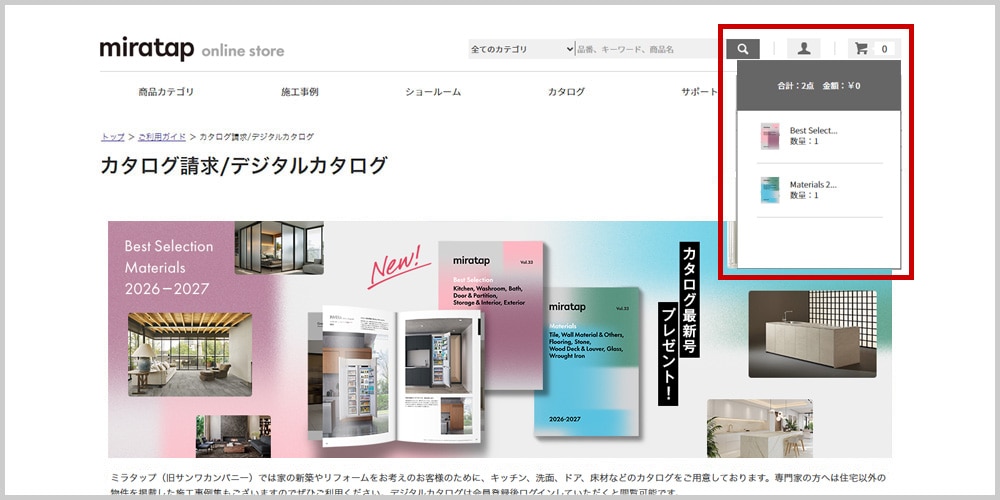
Task: Open the 全てのカテゴリ category dropdown
Action: point(522,49)
